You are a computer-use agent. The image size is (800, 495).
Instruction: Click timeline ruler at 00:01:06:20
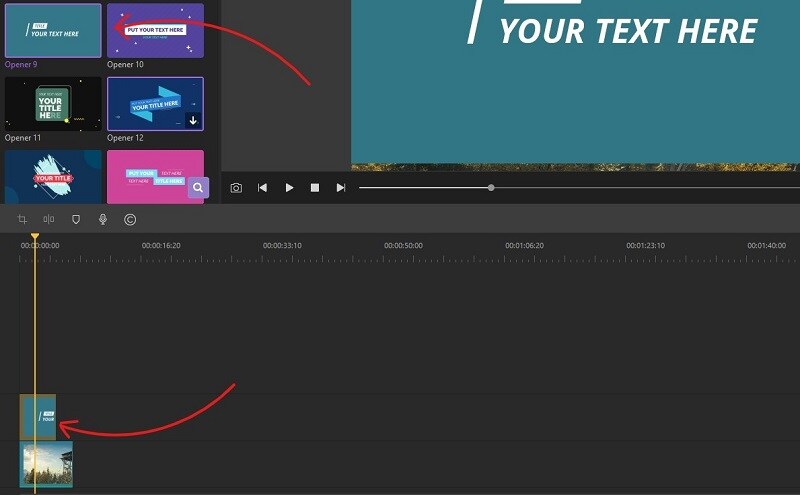[x=524, y=245]
